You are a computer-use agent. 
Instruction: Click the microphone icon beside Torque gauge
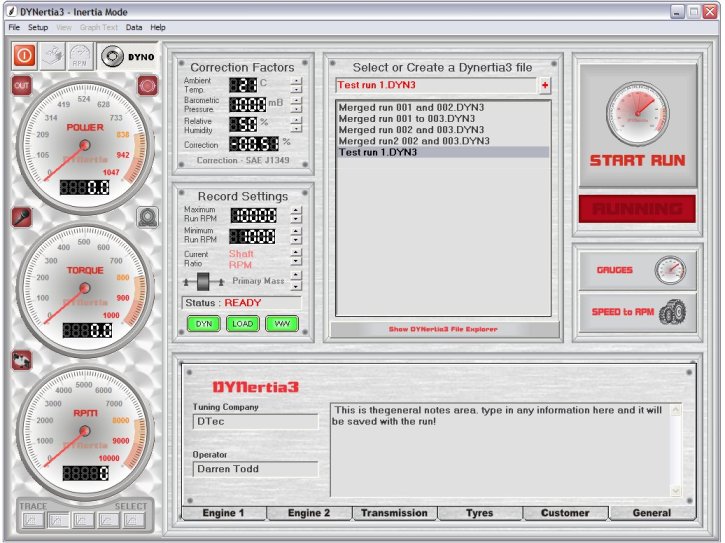click(x=21, y=216)
